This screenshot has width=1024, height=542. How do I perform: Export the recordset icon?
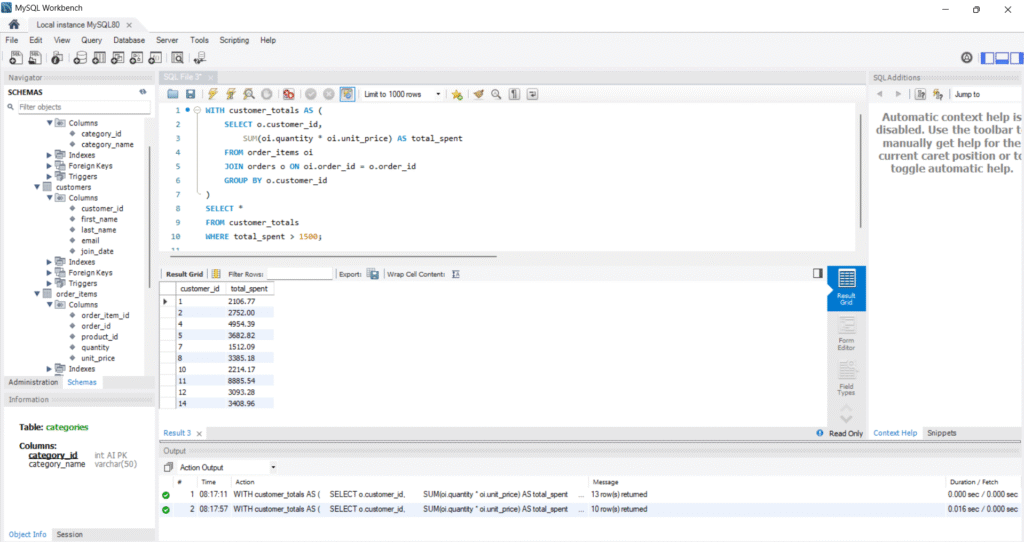tap(373, 274)
